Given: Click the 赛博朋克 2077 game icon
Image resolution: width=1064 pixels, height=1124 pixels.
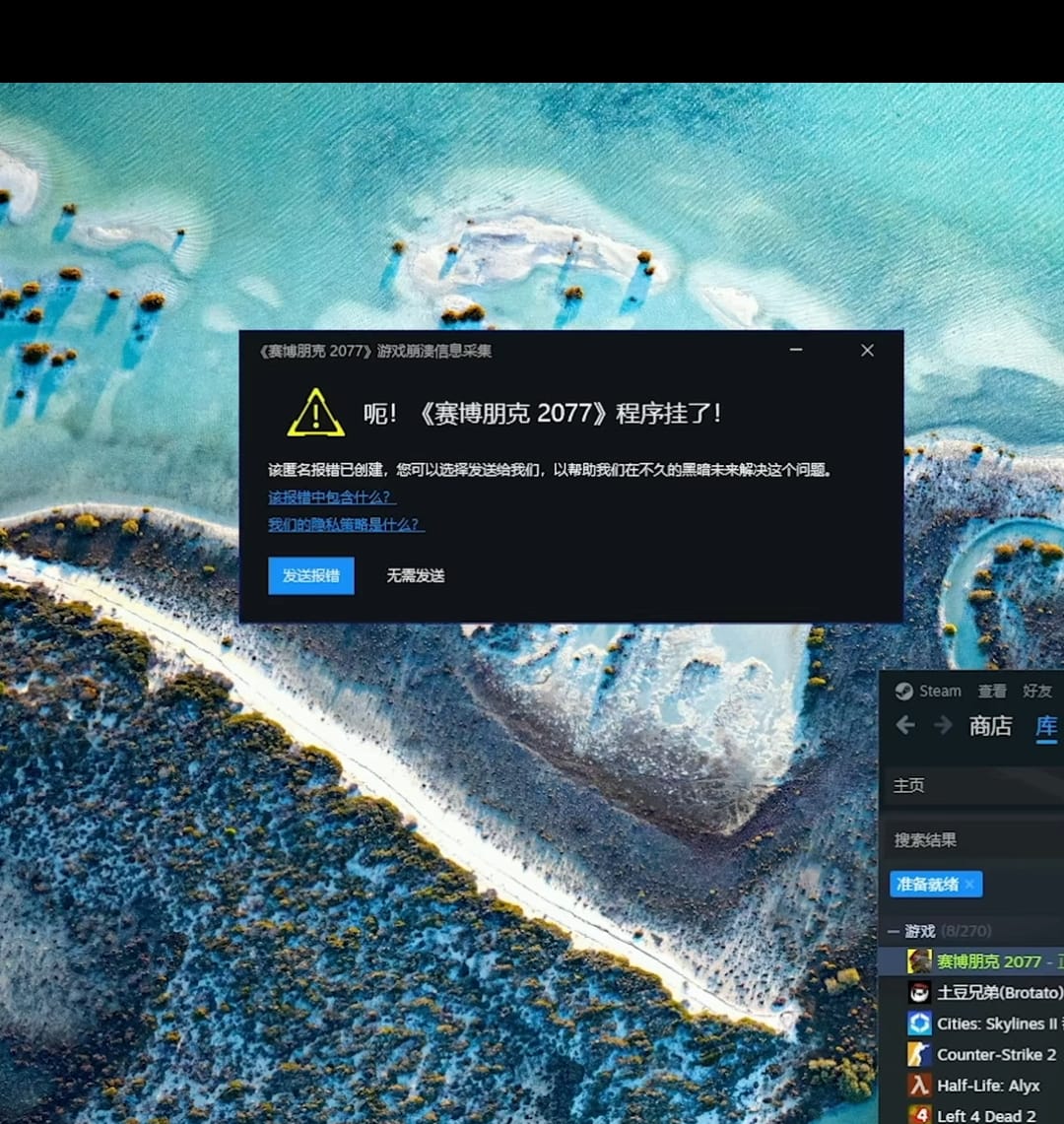Looking at the screenshot, I should tap(919, 961).
